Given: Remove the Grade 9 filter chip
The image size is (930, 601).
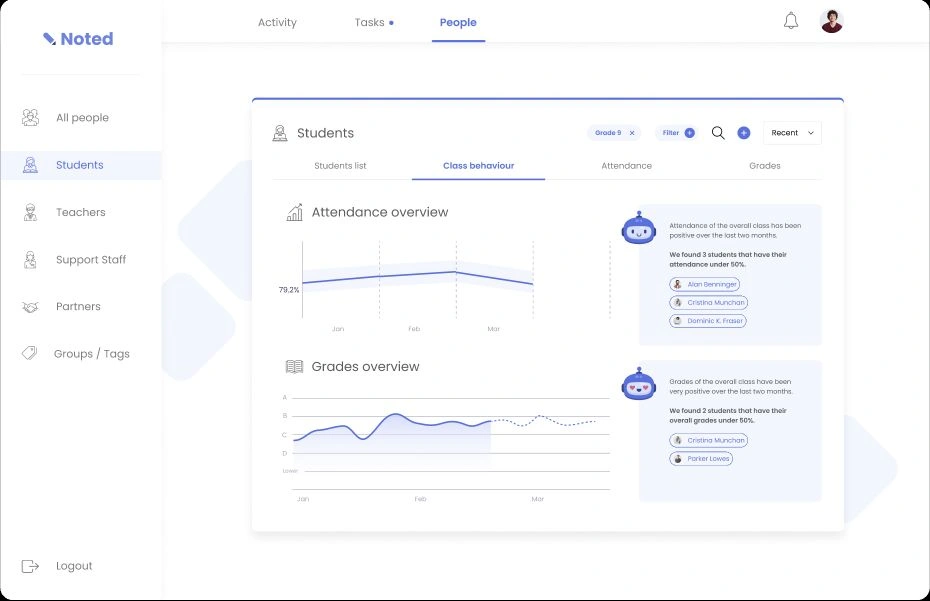Looking at the screenshot, I should 632,133.
